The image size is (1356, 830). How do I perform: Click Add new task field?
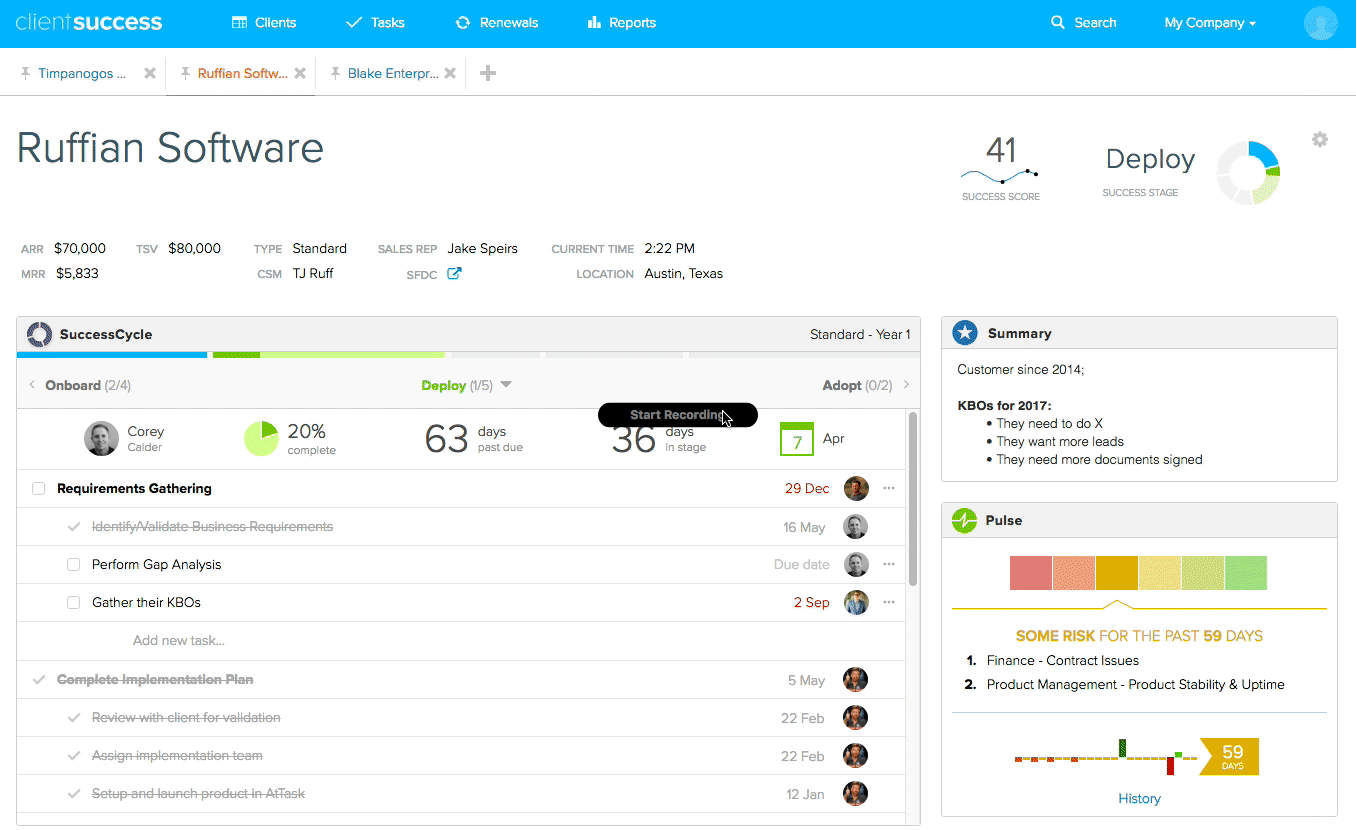click(179, 641)
